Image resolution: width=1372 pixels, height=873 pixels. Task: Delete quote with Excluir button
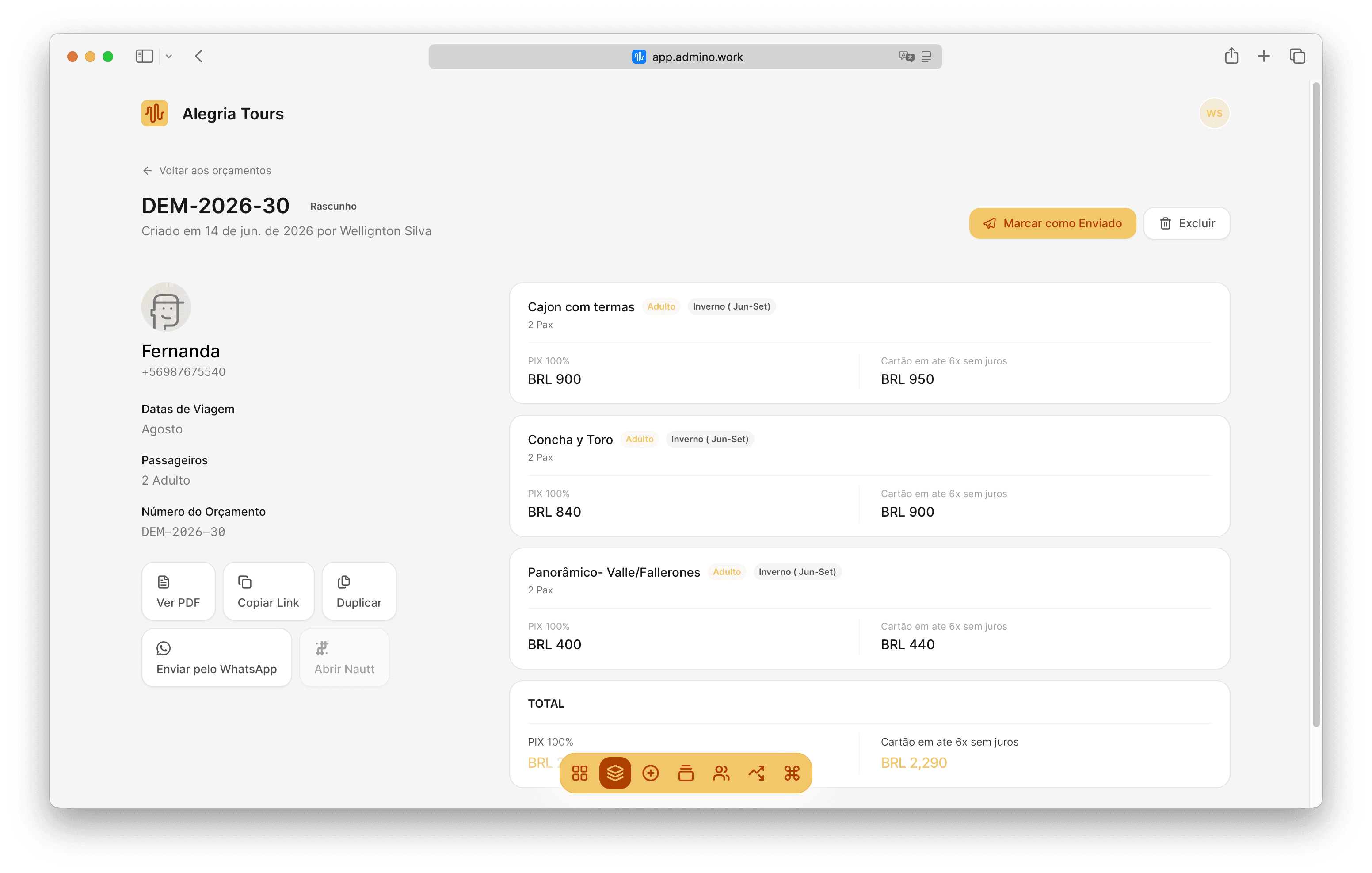(x=1186, y=223)
